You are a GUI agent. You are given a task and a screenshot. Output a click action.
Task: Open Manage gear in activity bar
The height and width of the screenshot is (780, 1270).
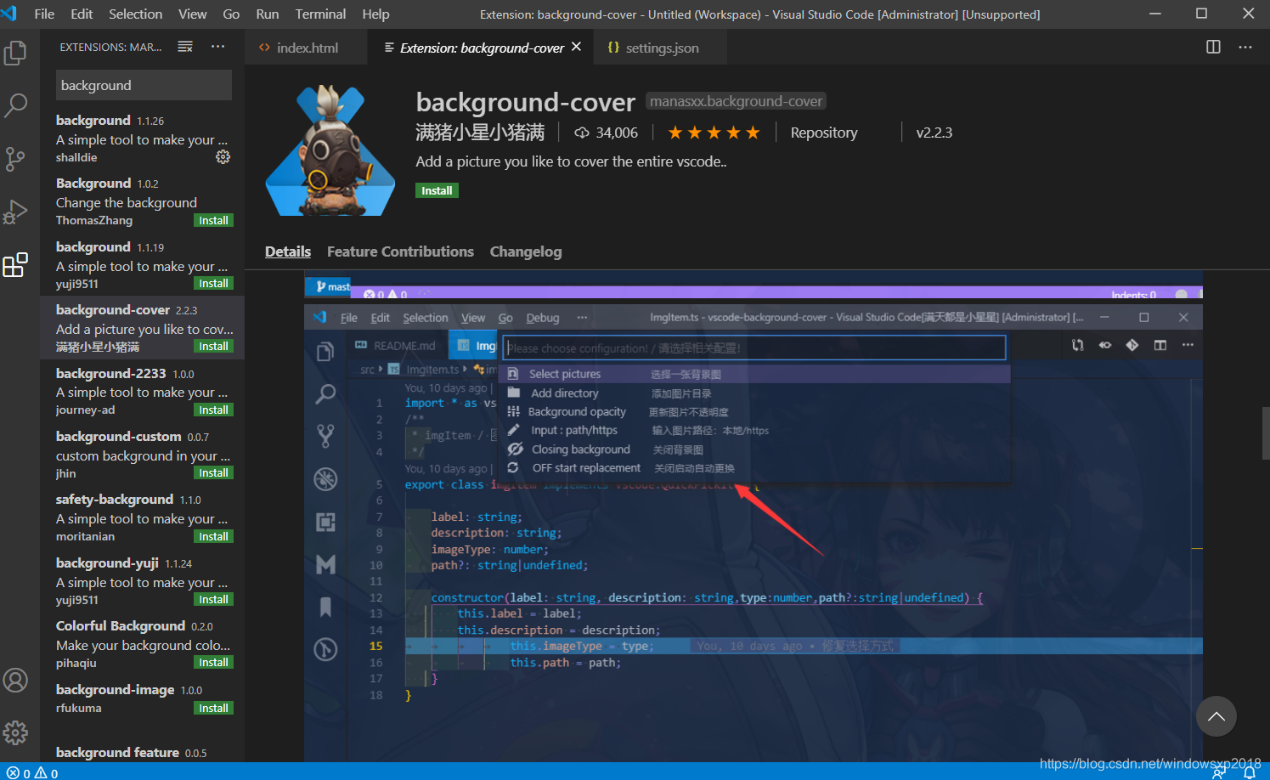pos(16,732)
